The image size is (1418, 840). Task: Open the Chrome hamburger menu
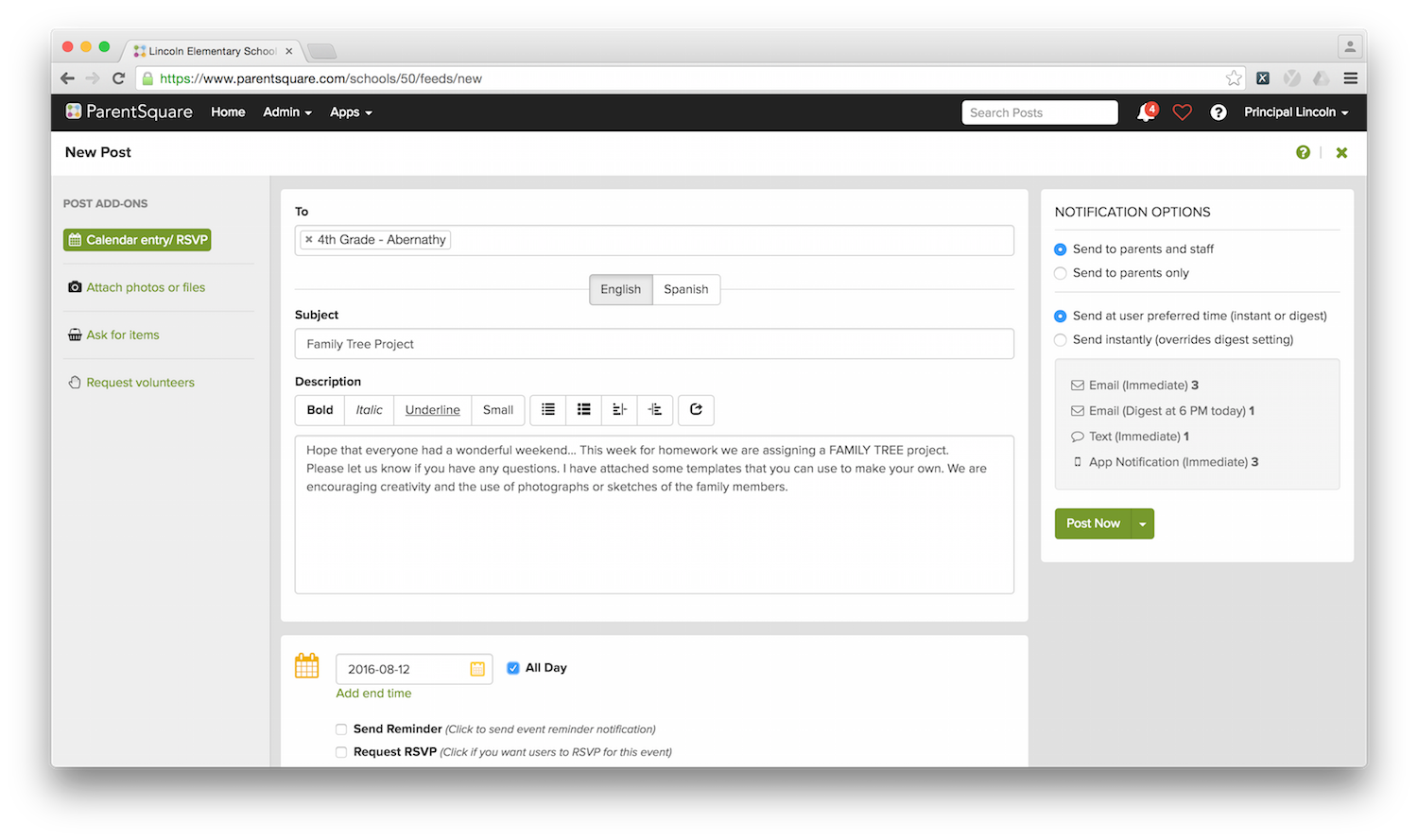[x=1351, y=78]
